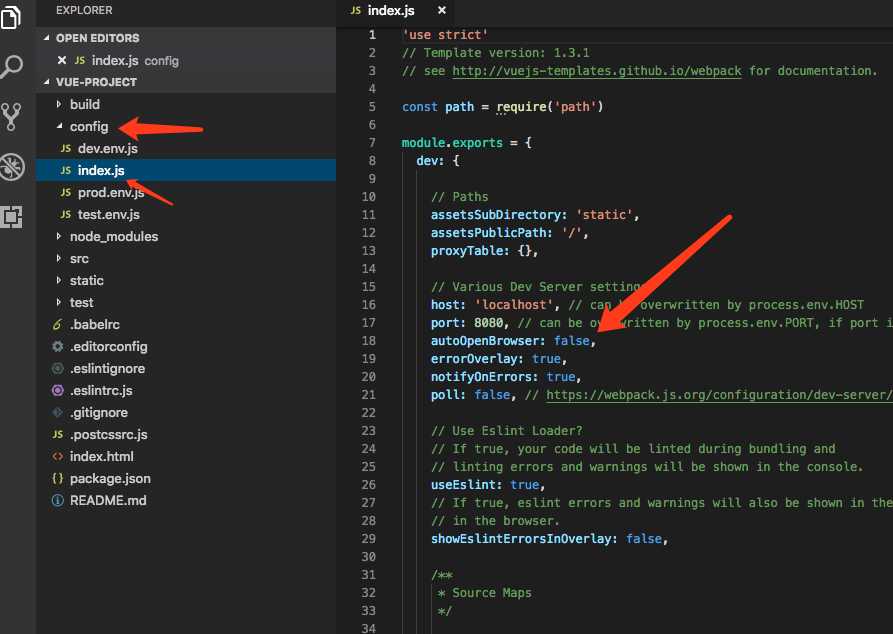Image resolution: width=893 pixels, height=634 pixels.
Task: Click the false value of showEslintErrorsInOverlay
Action: [x=644, y=539]
